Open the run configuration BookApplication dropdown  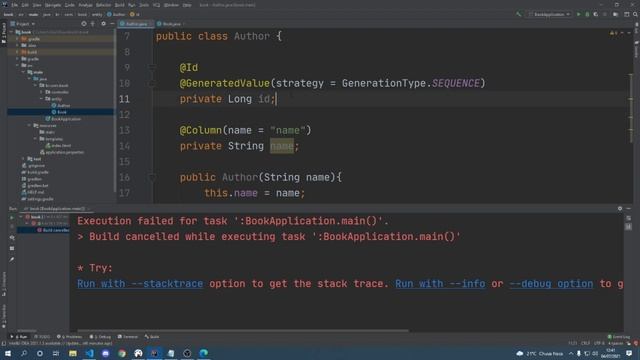click(x=549, y=14)
